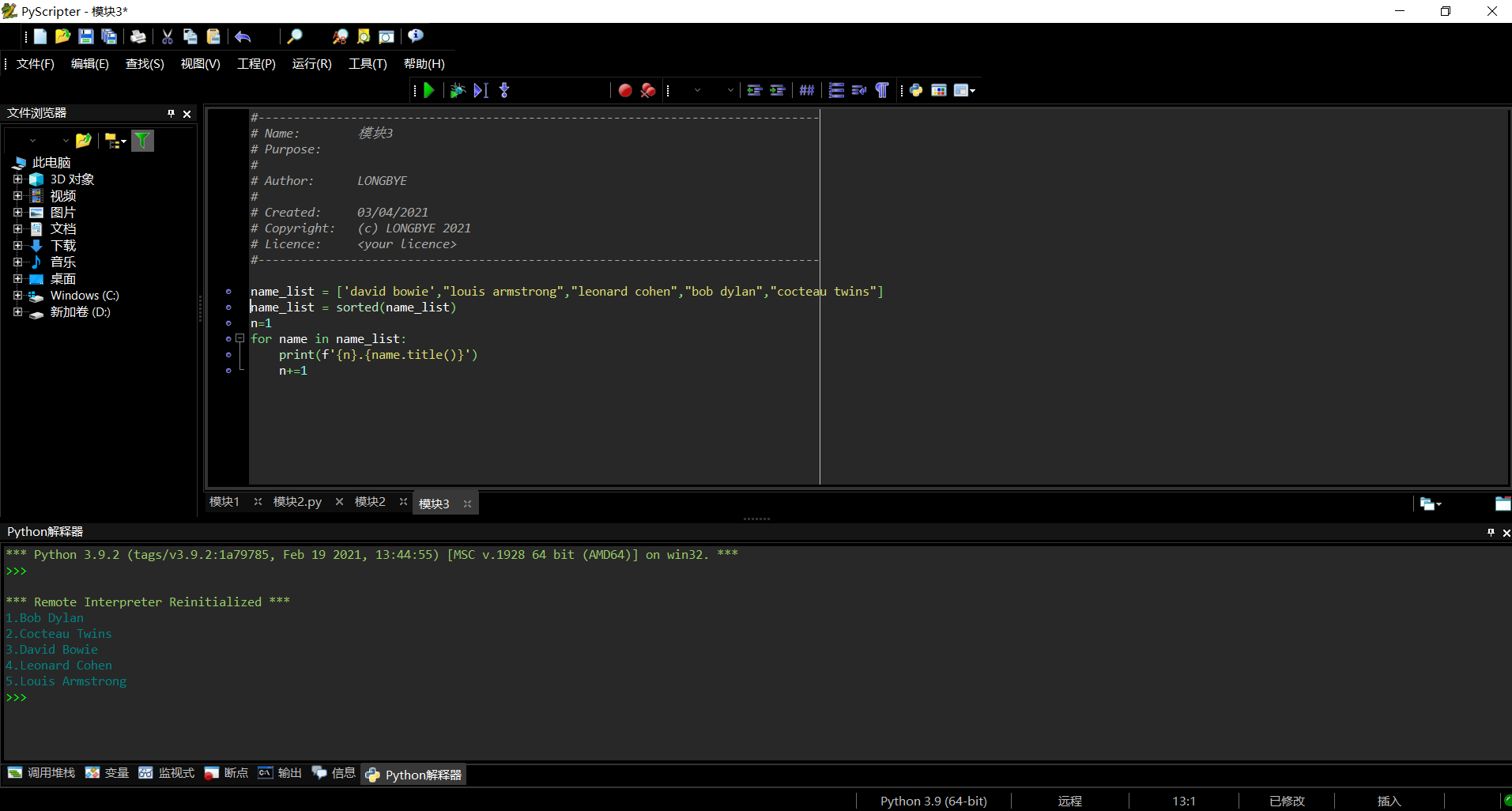
Task: Toggle the file browser's green filter button
Action: [x=142, y=141]
